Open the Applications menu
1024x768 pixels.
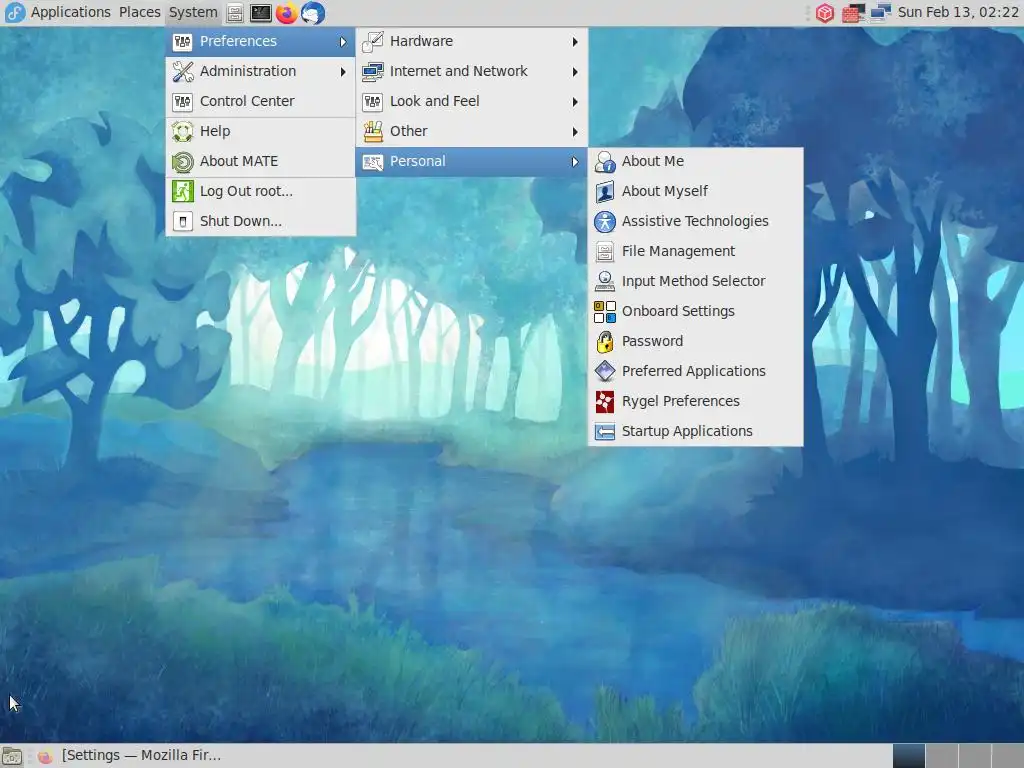71,12
